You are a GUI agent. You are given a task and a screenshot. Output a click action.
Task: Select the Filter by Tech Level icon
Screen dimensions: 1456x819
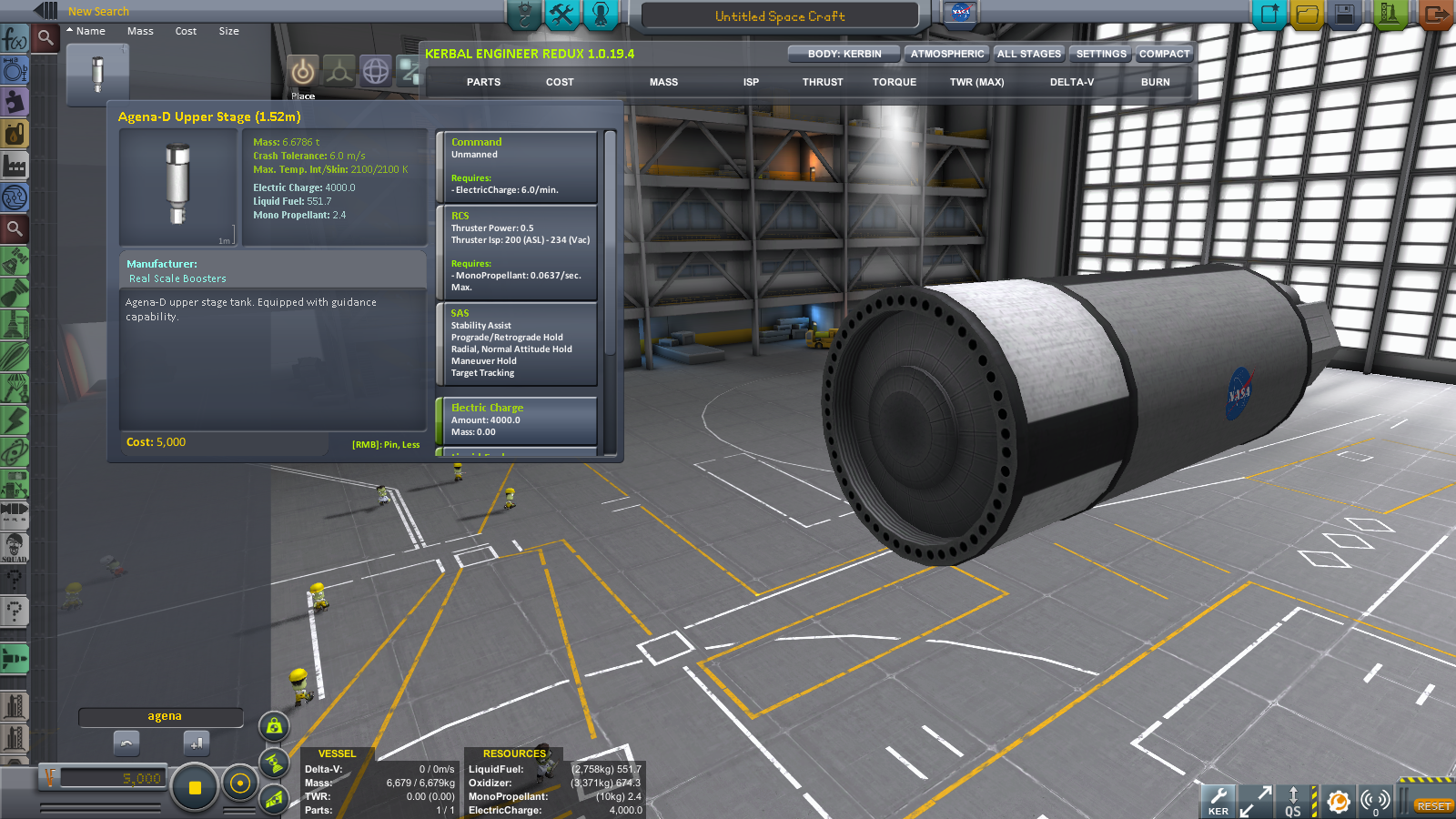(15, 197)
